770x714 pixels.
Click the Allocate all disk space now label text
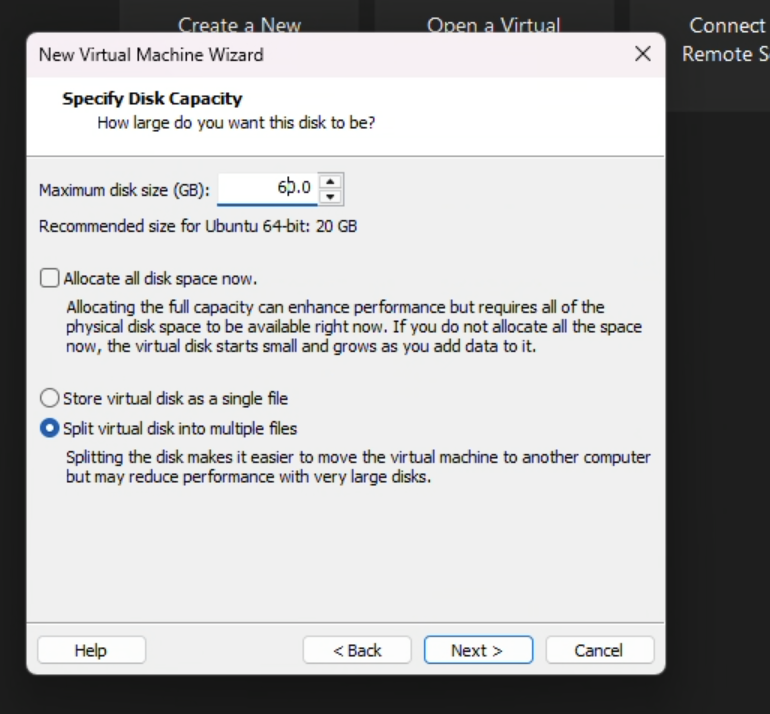[160, 278]
